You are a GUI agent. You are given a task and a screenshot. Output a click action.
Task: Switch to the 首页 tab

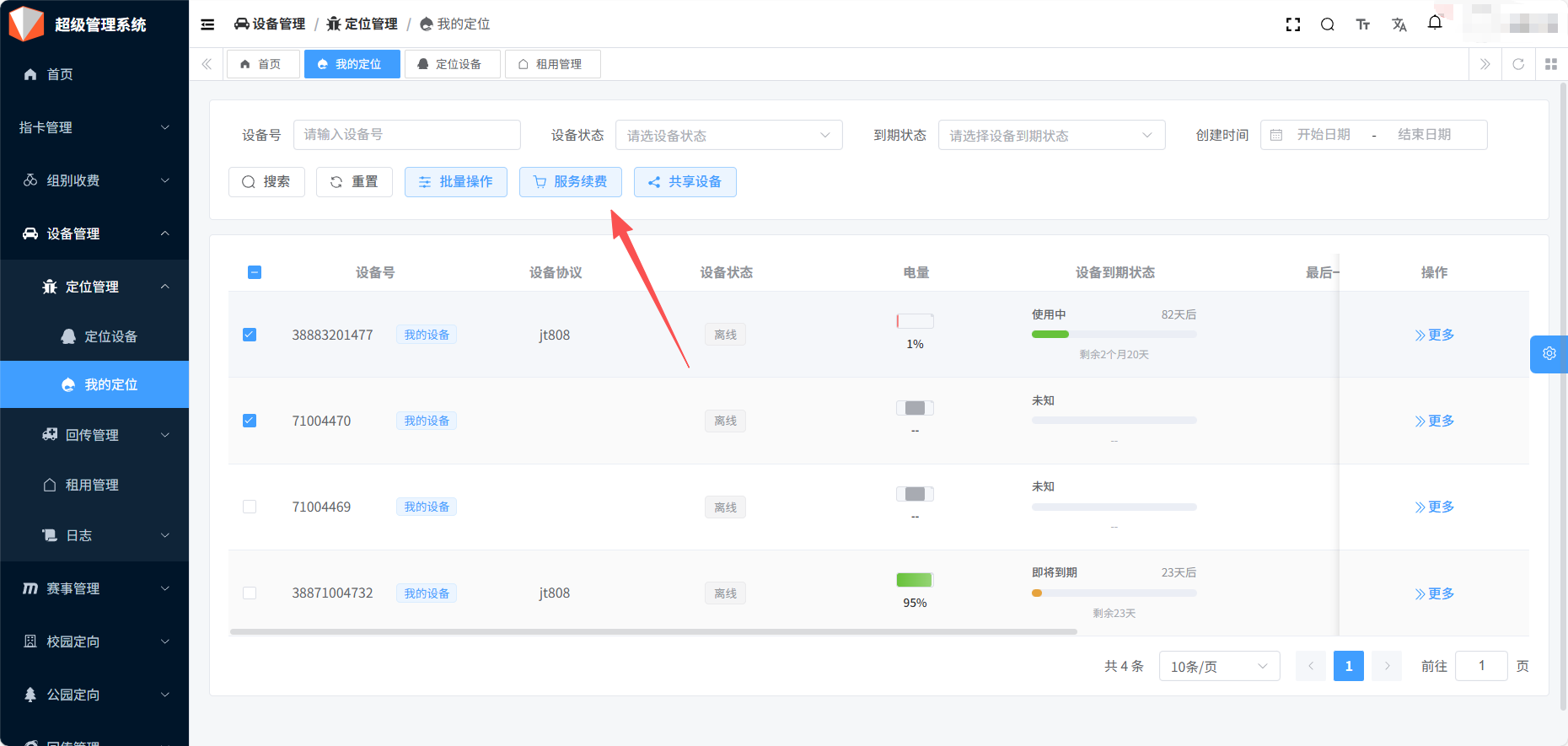point(263,64)
